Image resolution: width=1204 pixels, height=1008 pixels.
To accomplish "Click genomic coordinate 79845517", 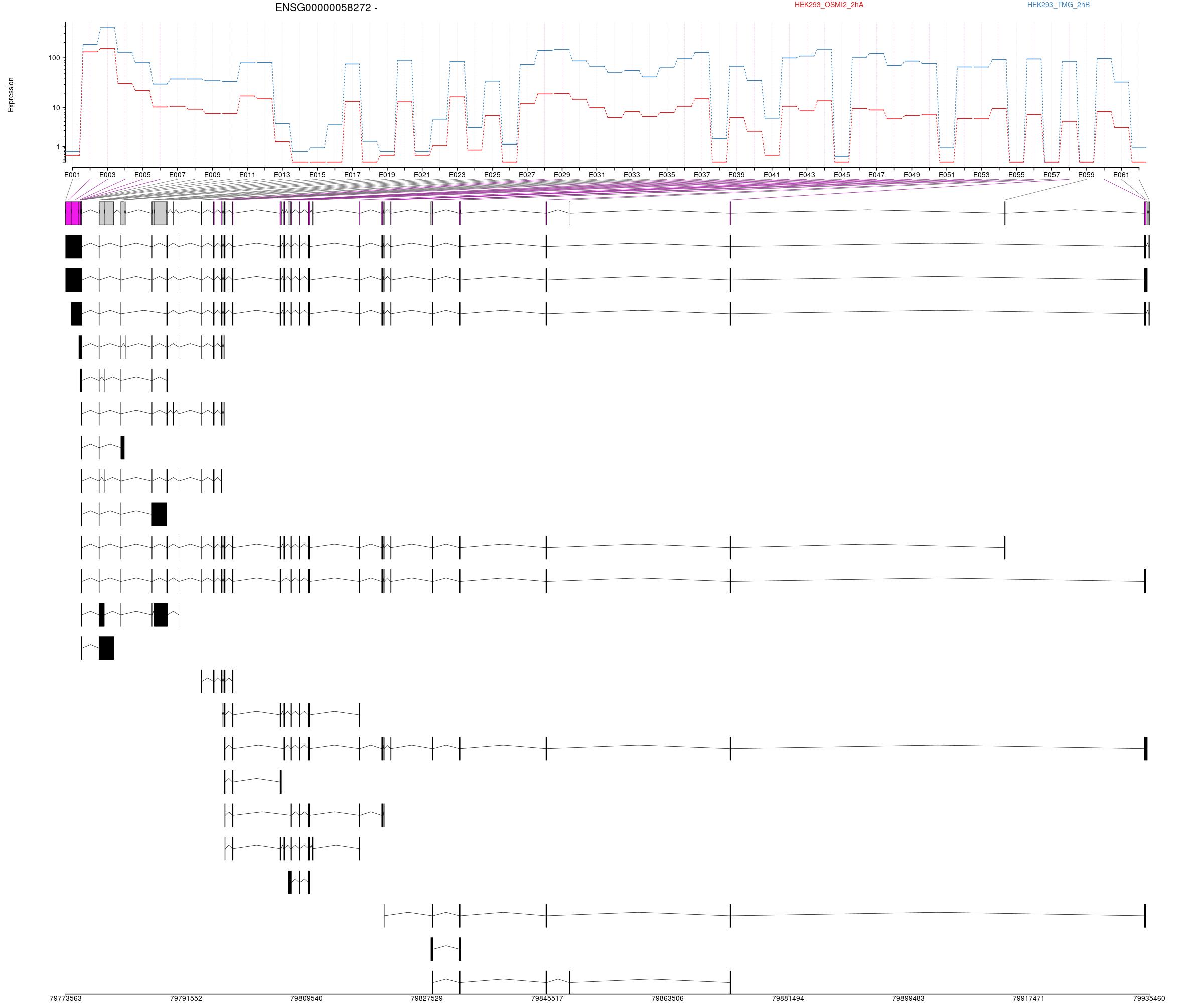I will 547,998.
